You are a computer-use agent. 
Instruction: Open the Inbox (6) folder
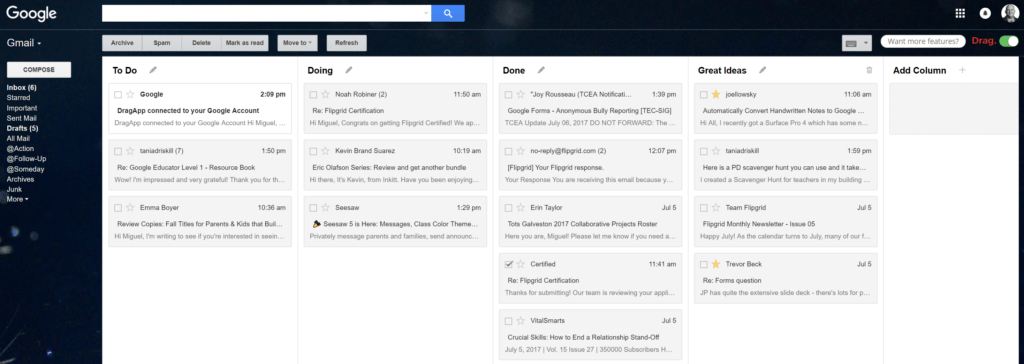coord(22,88)
